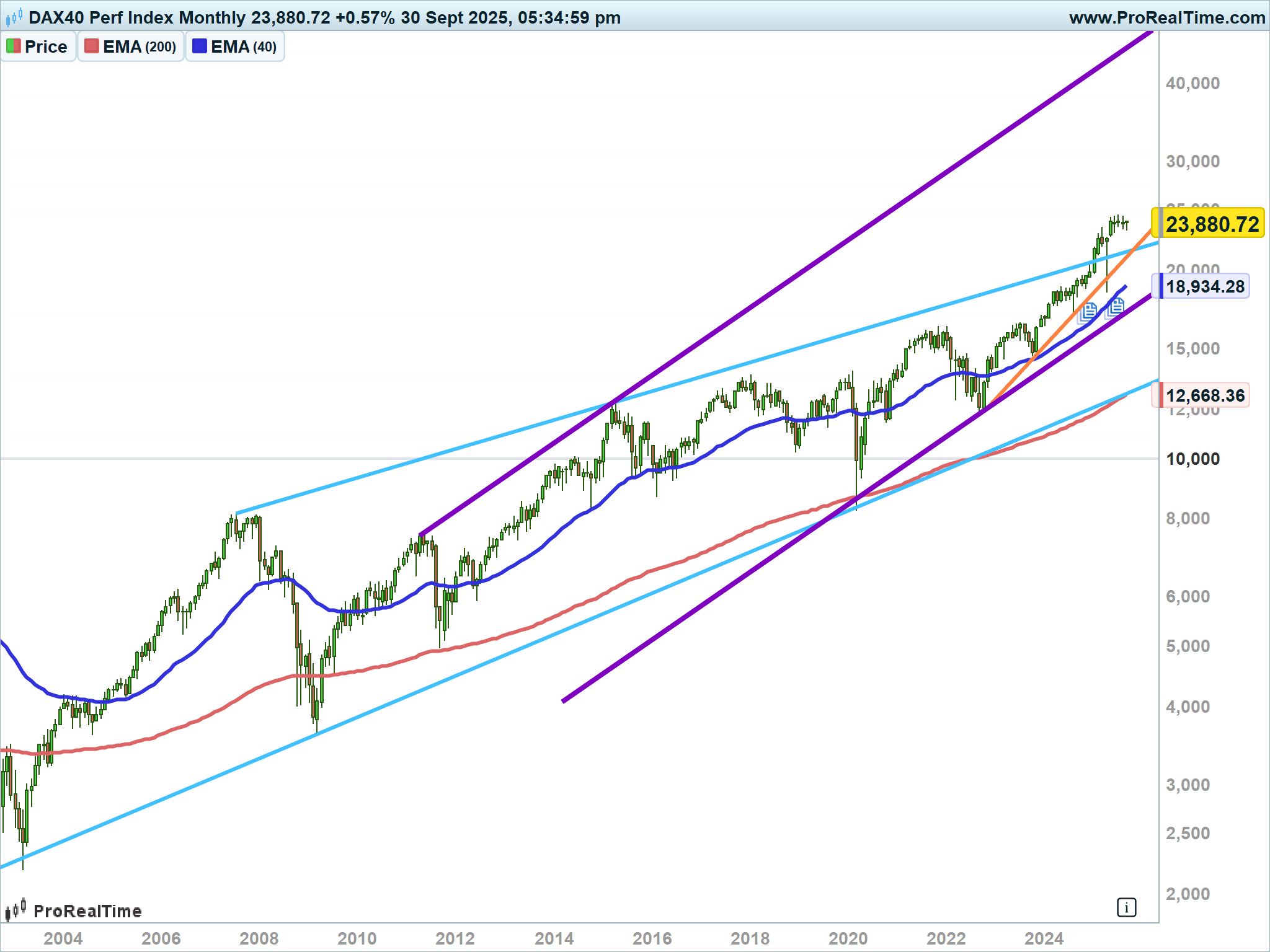Click candlestick icon beside DAX40 title
The height and width of the screenshot is (952, 1270).
click(x=14, y=17)
